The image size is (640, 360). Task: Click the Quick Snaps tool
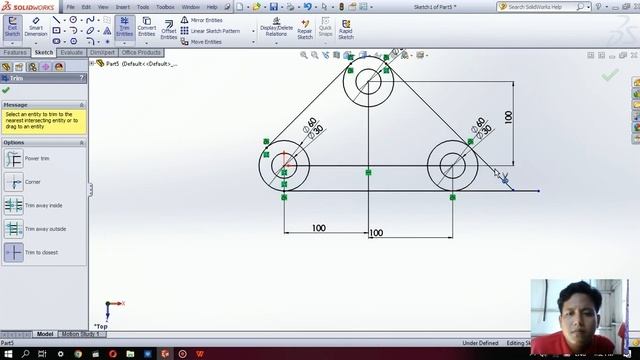point(325,27)
